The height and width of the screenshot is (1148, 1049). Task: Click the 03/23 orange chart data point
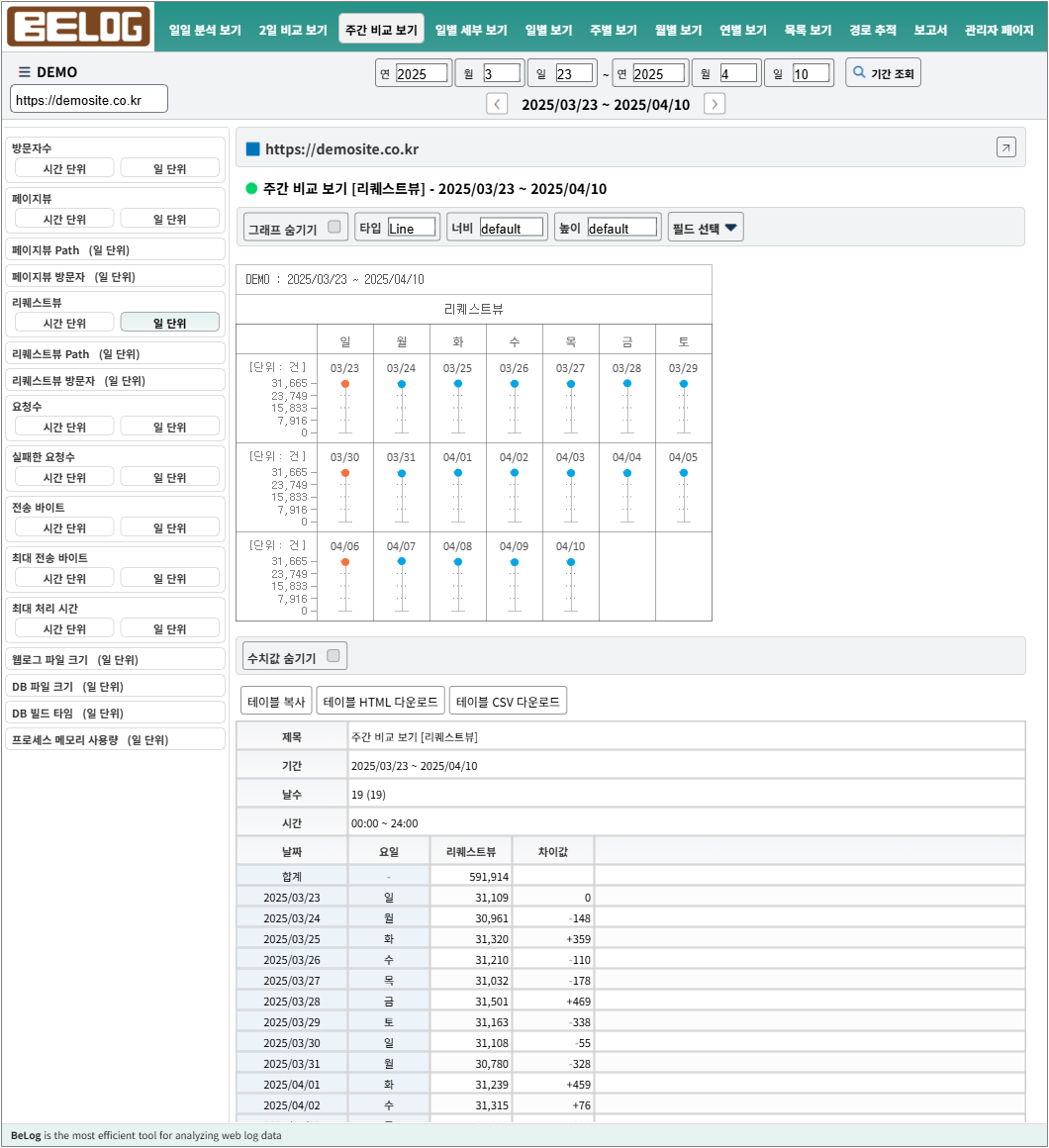point(344,384)
